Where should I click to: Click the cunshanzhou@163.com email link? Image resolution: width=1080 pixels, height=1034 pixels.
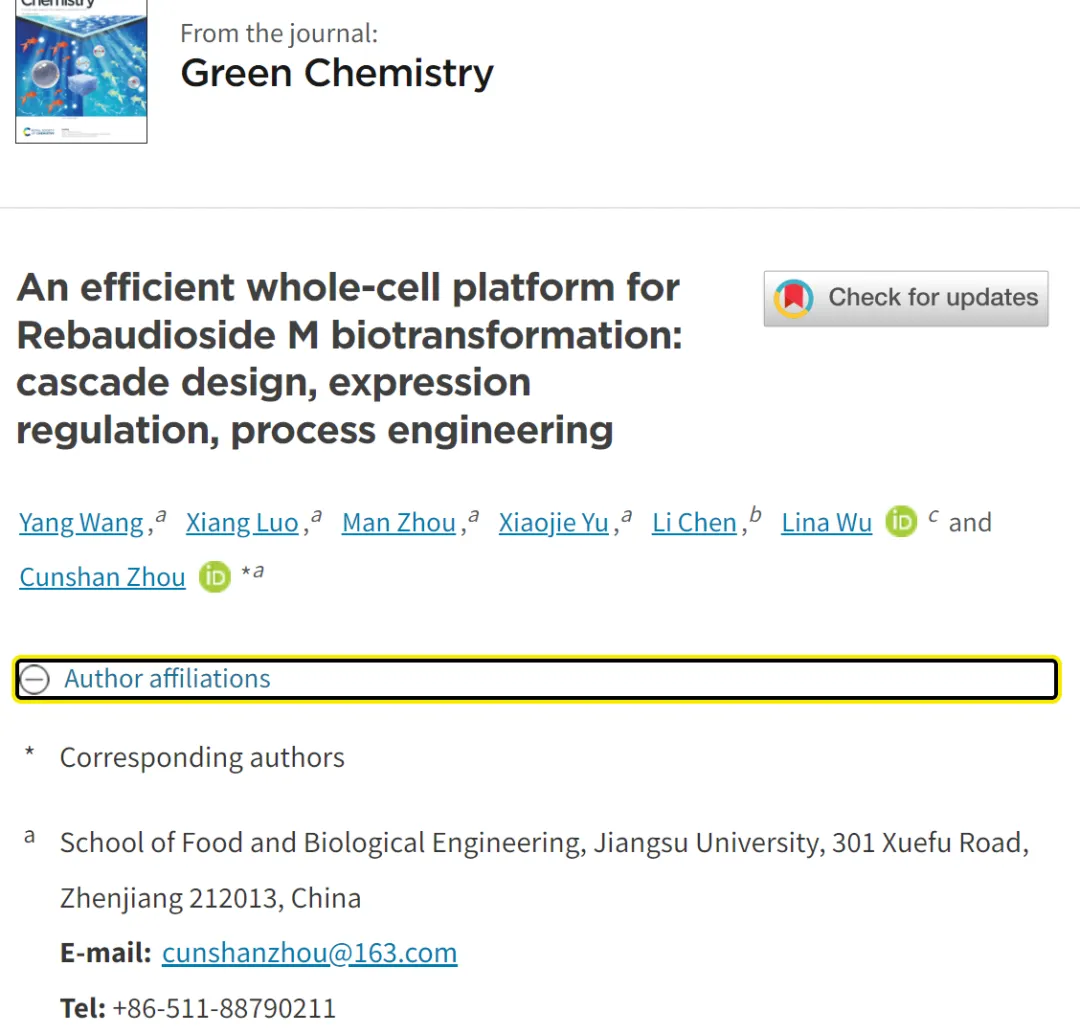tap(309, 953)
